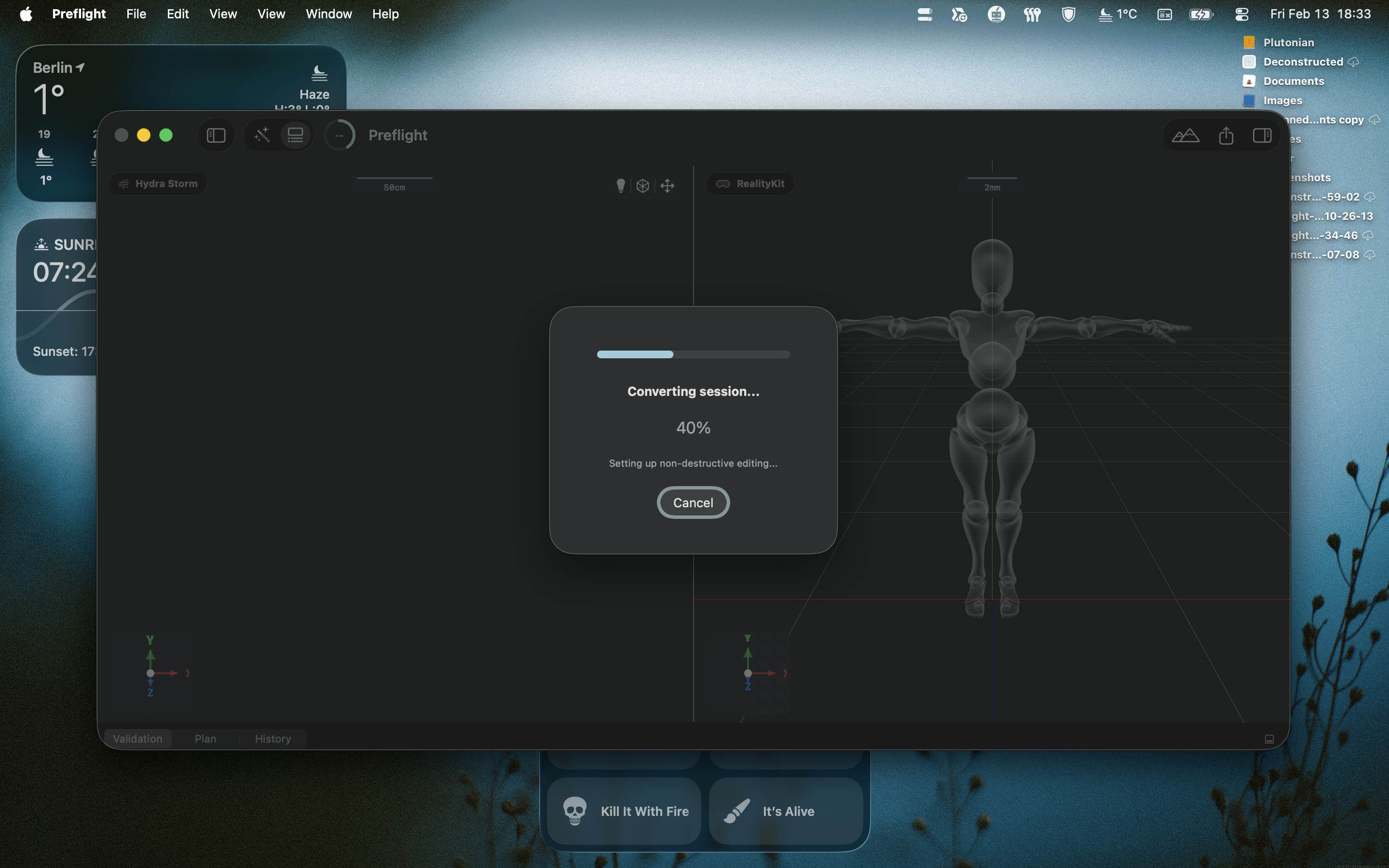Click the Kill It With Fire shortcut
The image size is (1389, 868).
coord(623,811)
